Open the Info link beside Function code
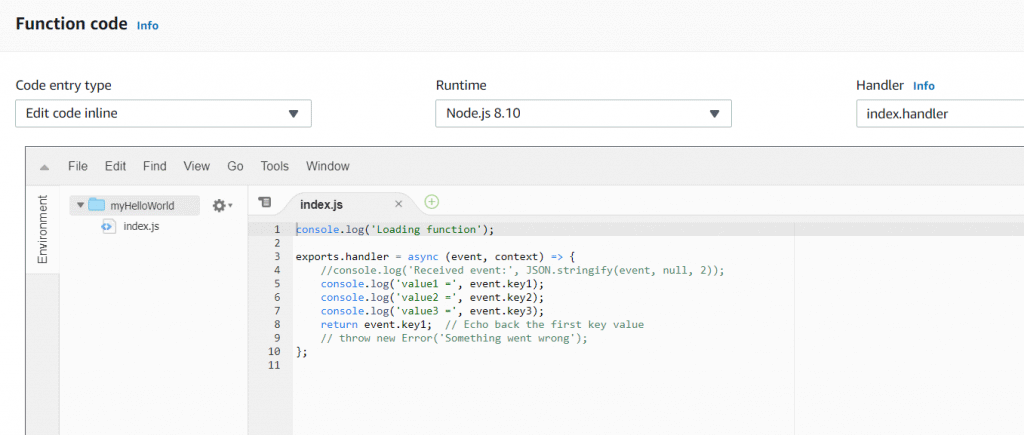 (x=148, y=25)
